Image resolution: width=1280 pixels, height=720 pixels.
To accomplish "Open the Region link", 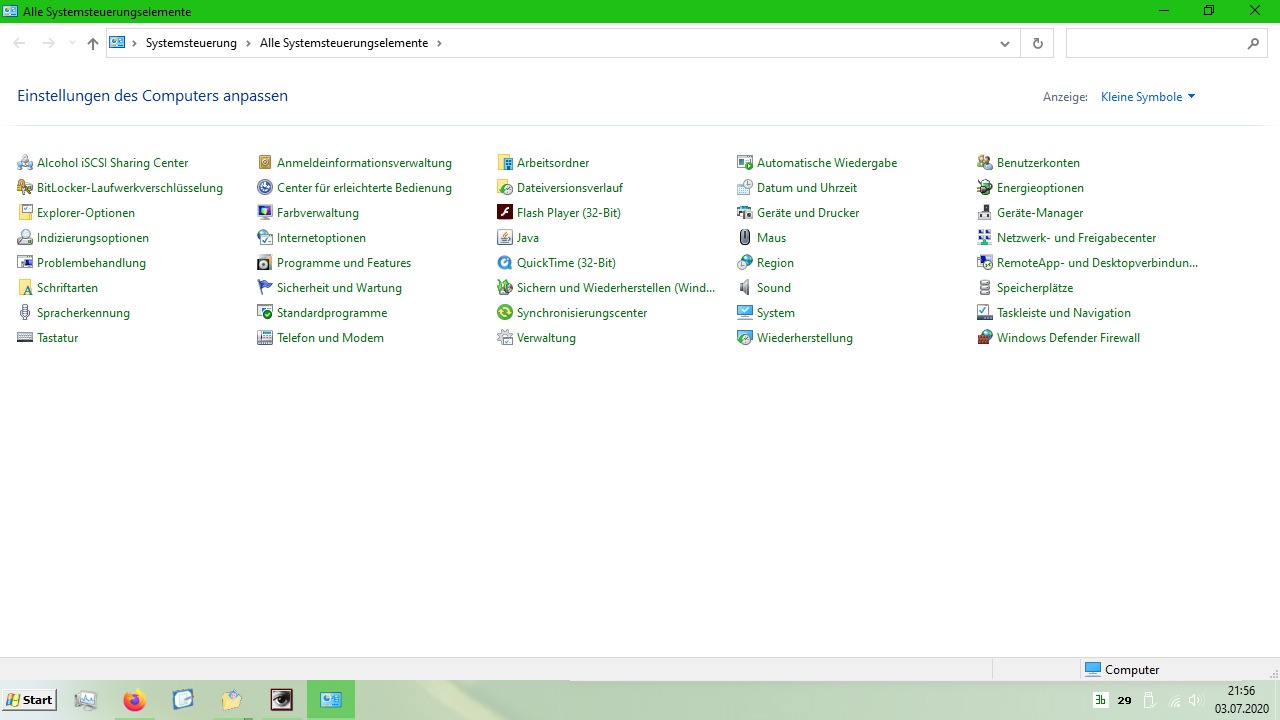I will 775,263.
